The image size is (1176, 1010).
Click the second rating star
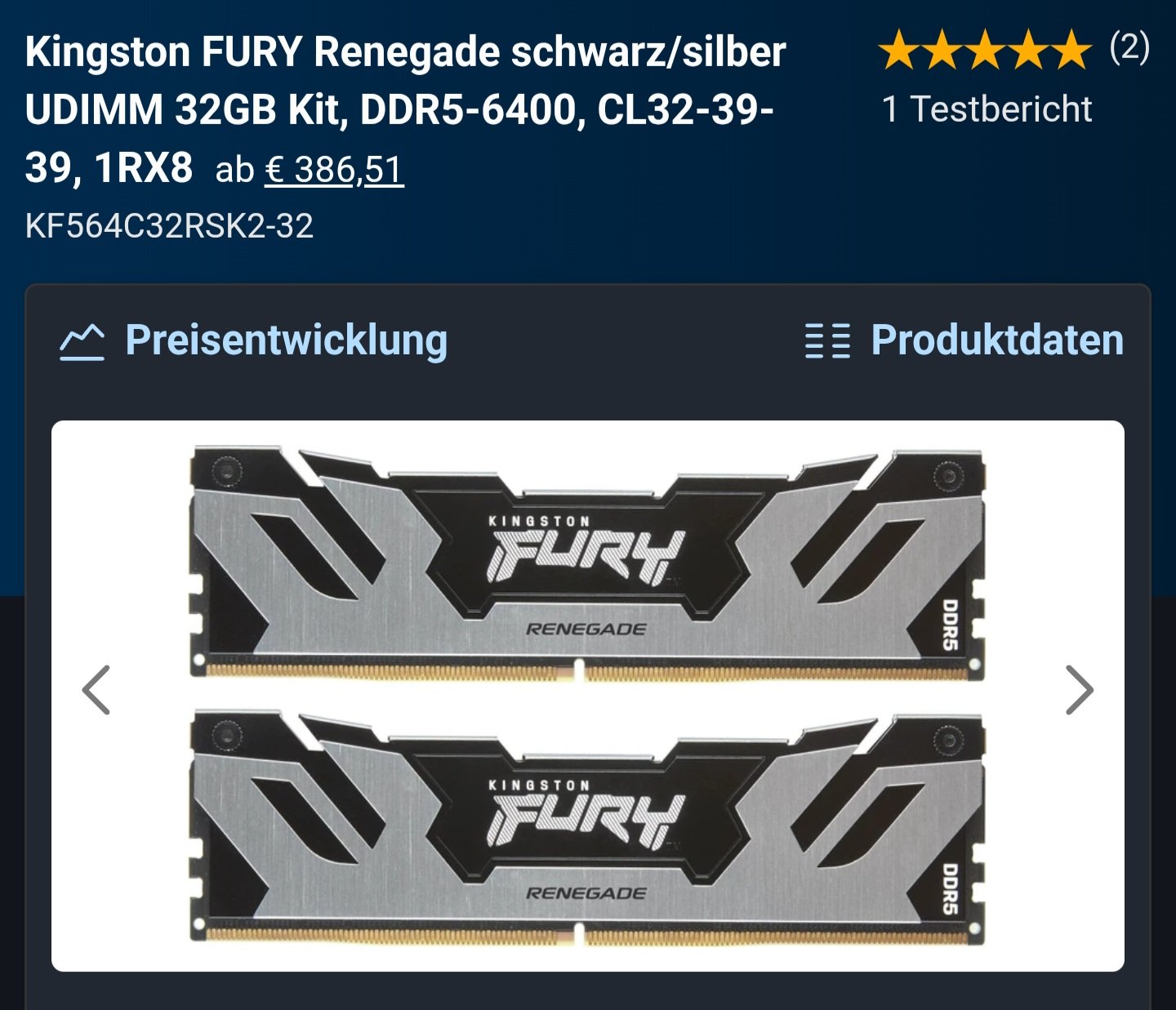point(942,50)
